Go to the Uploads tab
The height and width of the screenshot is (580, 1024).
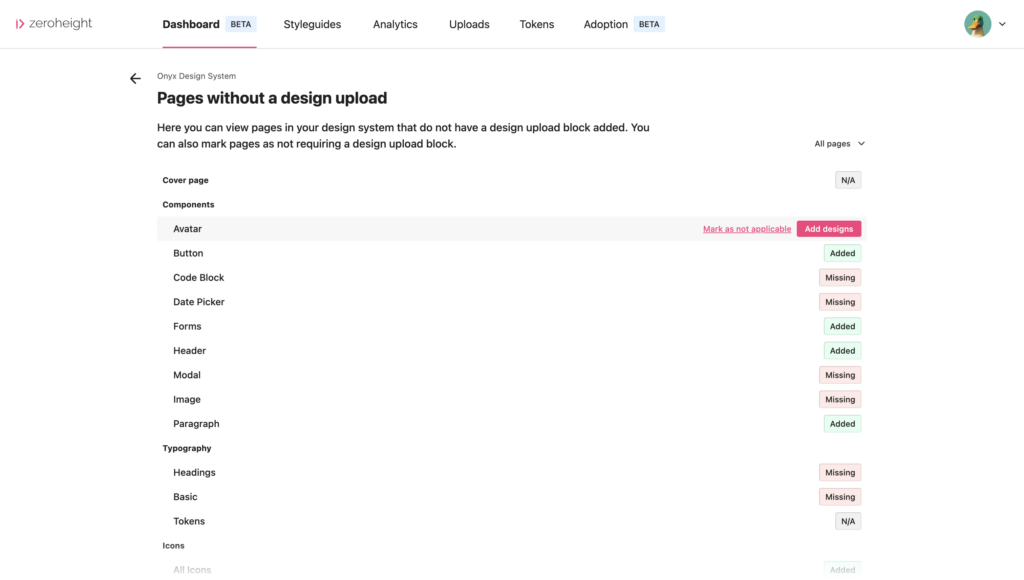coord(469,24)
